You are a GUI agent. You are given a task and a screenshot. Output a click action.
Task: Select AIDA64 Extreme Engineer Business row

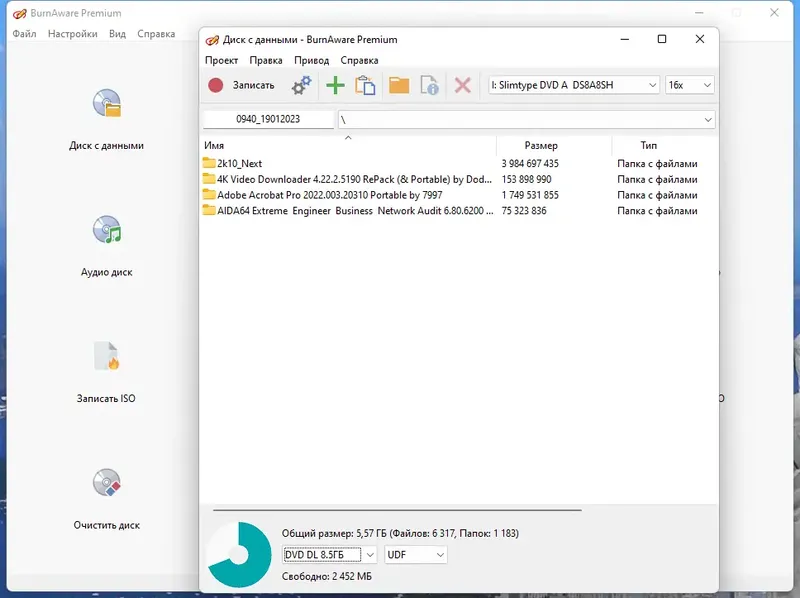[459, 211]
